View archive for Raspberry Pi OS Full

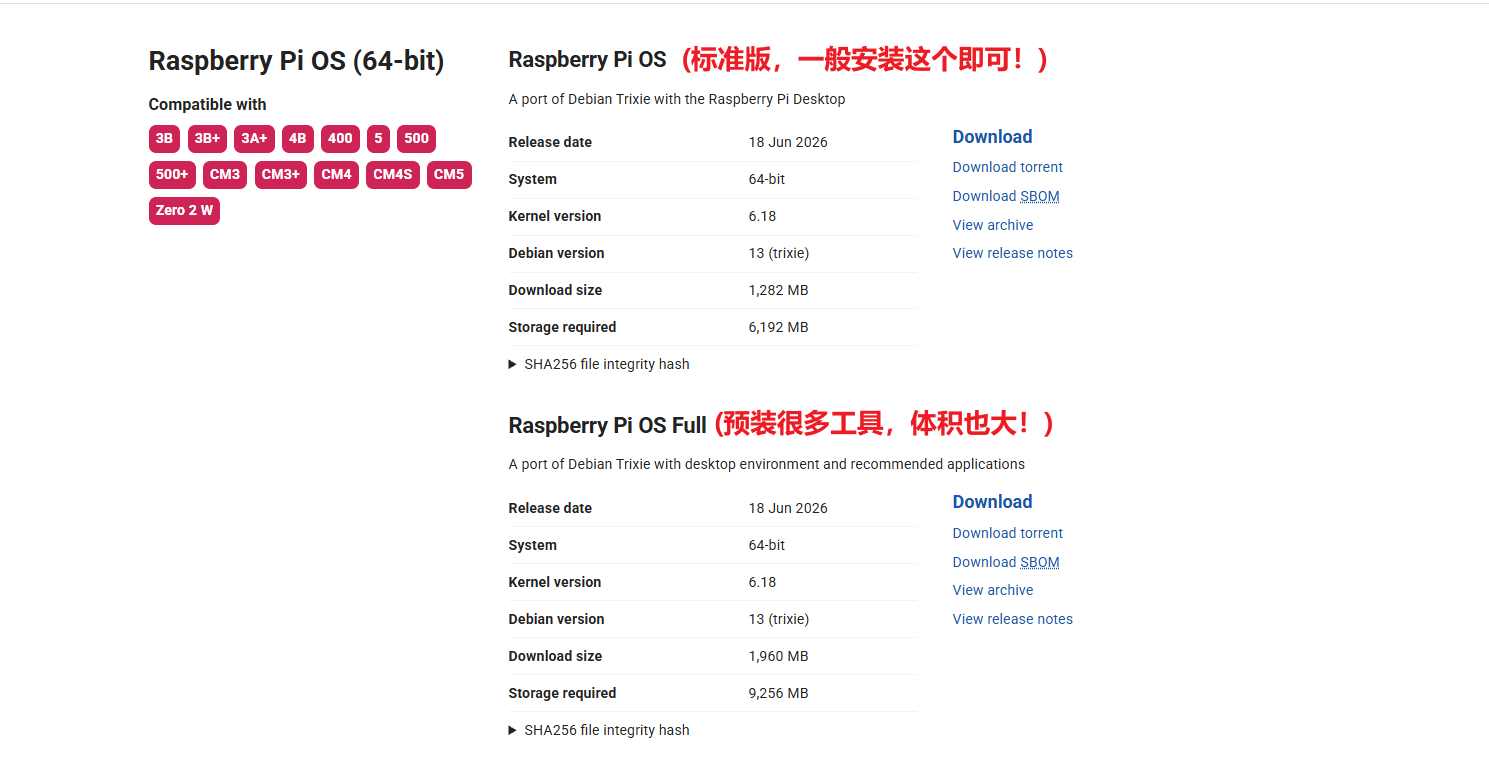pos(993,590)
